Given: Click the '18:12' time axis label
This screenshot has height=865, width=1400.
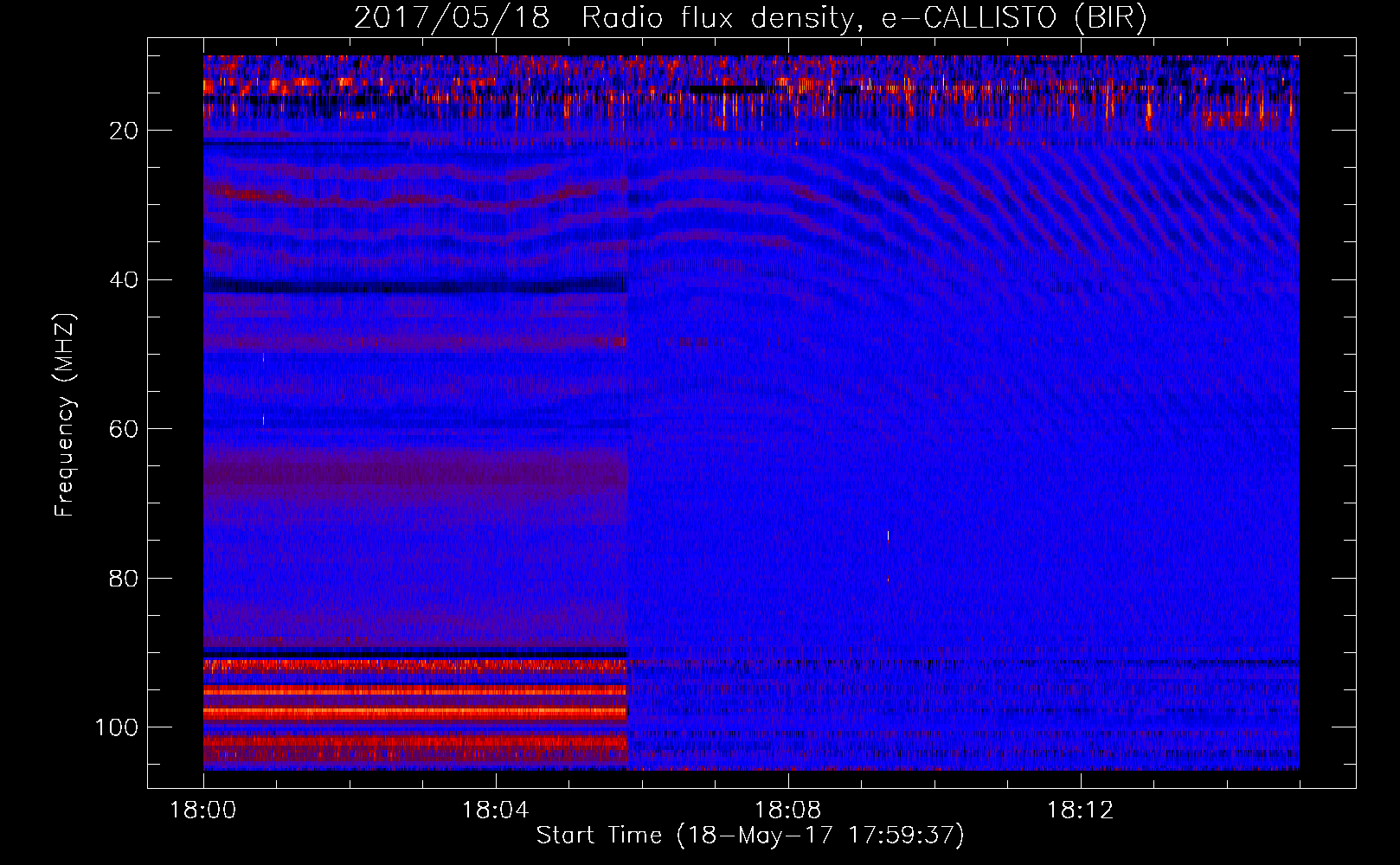Looking at the screenshot, I should 1081,811.
